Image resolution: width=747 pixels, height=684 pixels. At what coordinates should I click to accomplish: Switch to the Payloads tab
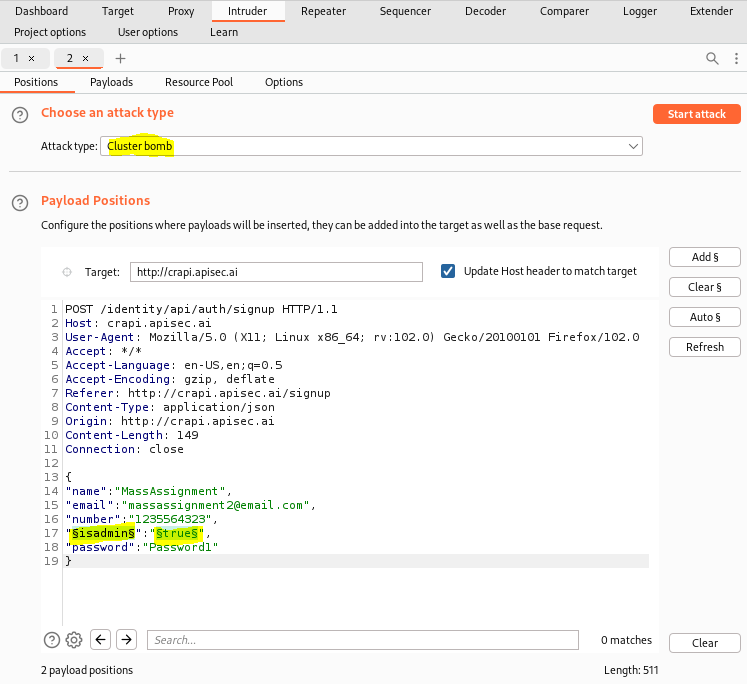(x=111, y=82)
